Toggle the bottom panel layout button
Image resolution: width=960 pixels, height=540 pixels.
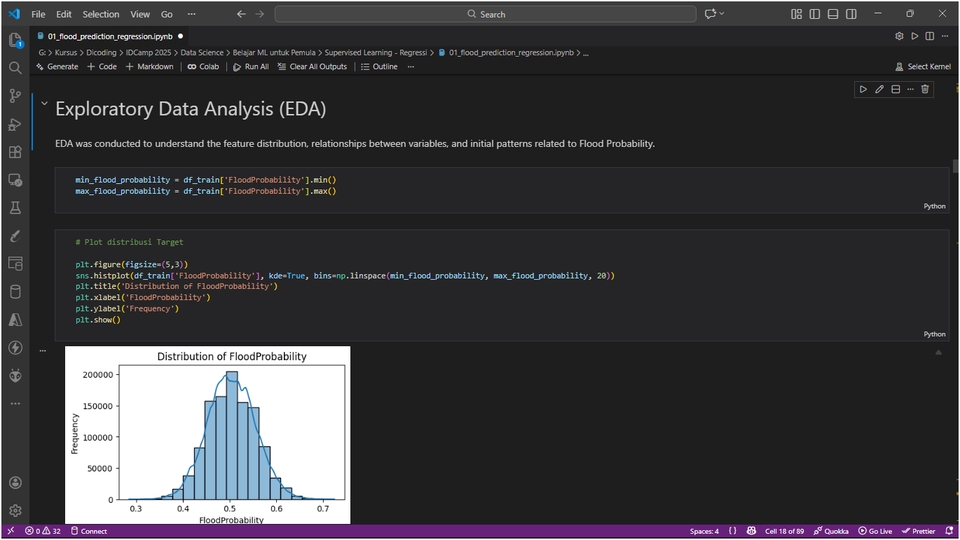pyautogui.click(x=832, y=14)
